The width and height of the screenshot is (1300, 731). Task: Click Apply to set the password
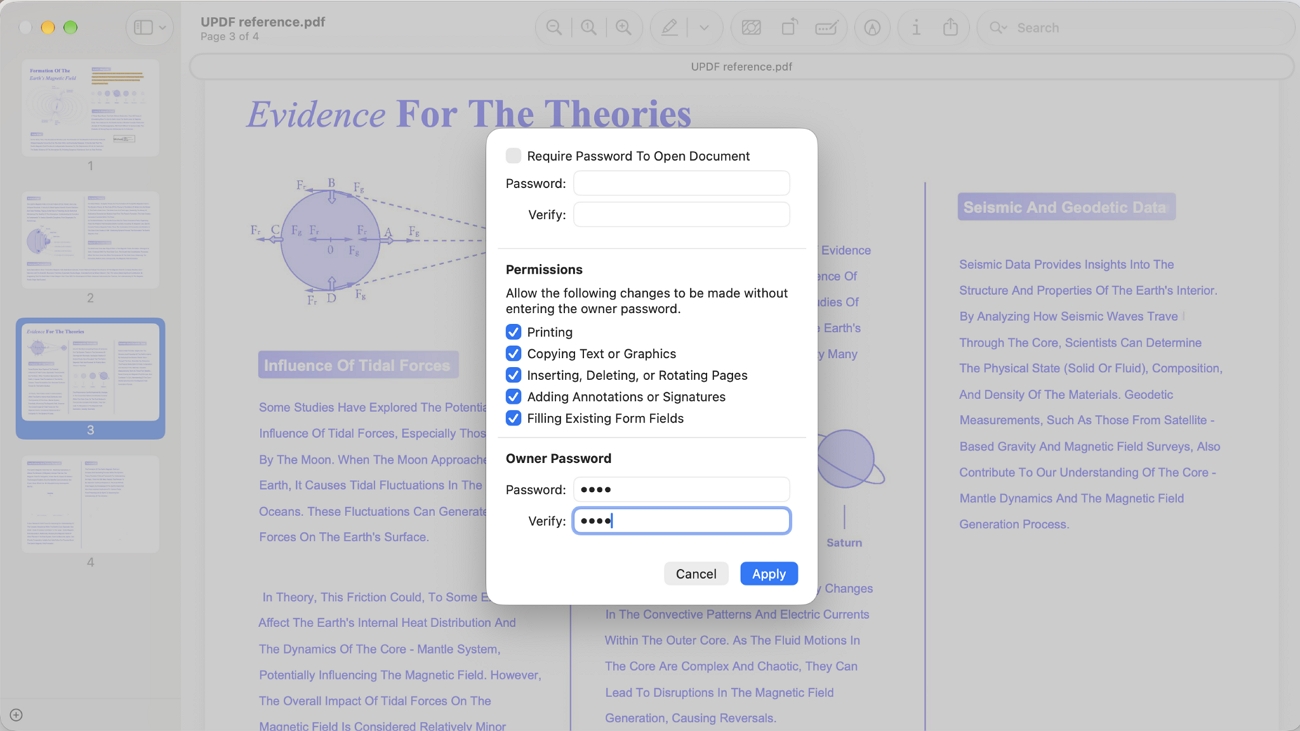click(x=769, y=574)
